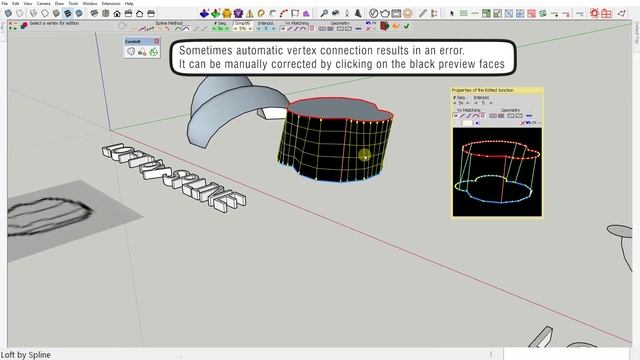Click the green check to validate loft
The width and height of the screenshot is (640, 360).
point(407,26)
